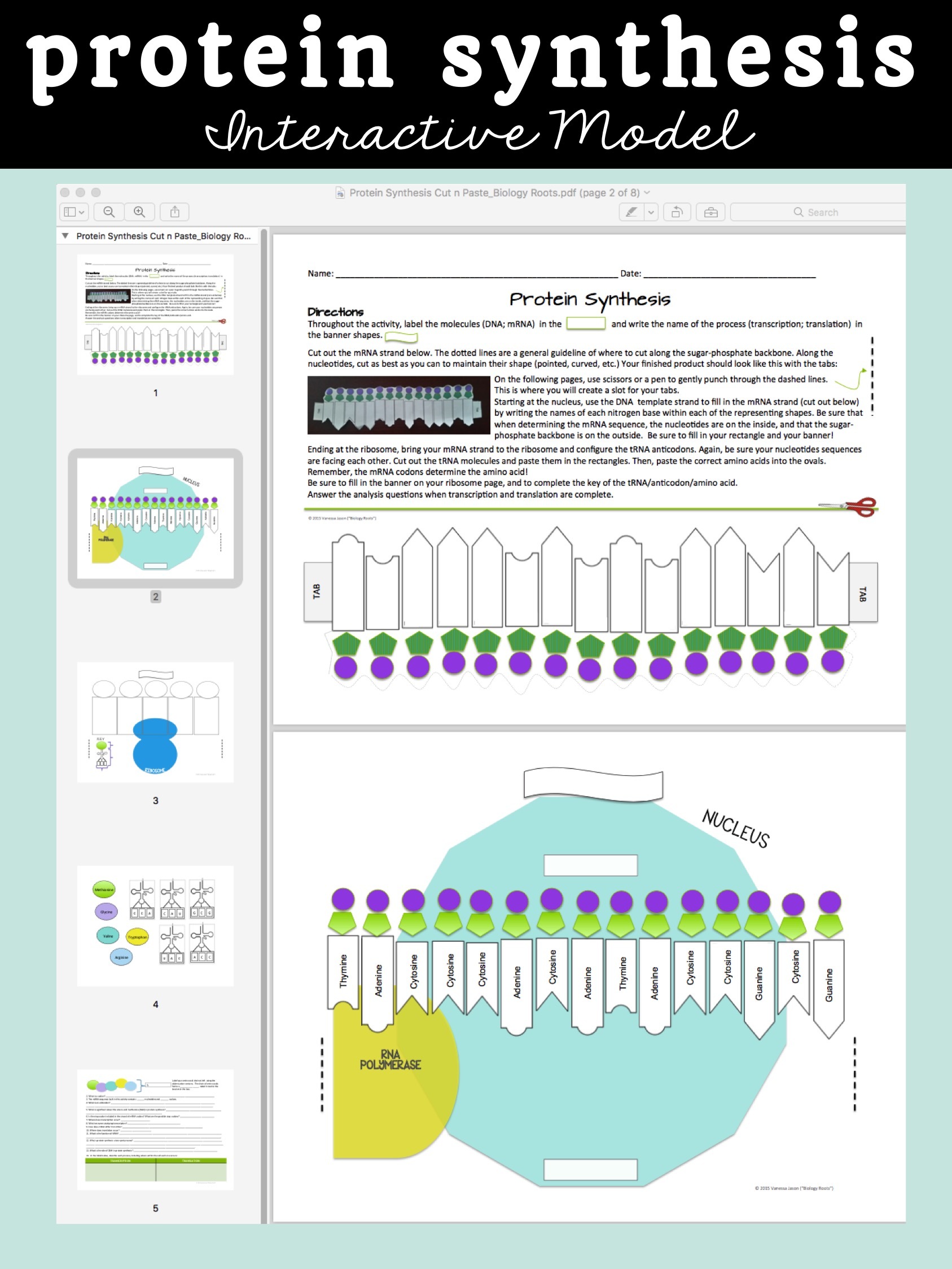Viewport: 952px width, 1269px height.
Task: Rotate the page with the rotate icon
Action: pos(678,212)
